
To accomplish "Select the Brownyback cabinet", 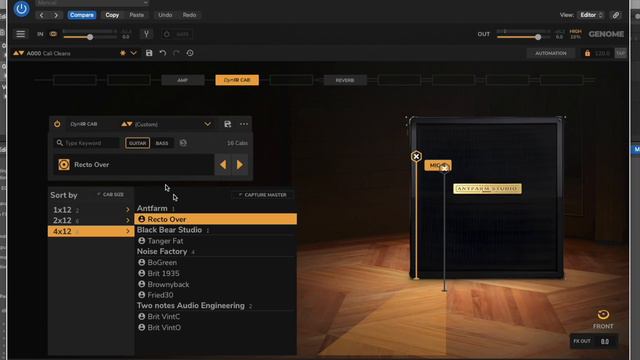I will pyautogui.click(x=216, y=284).
